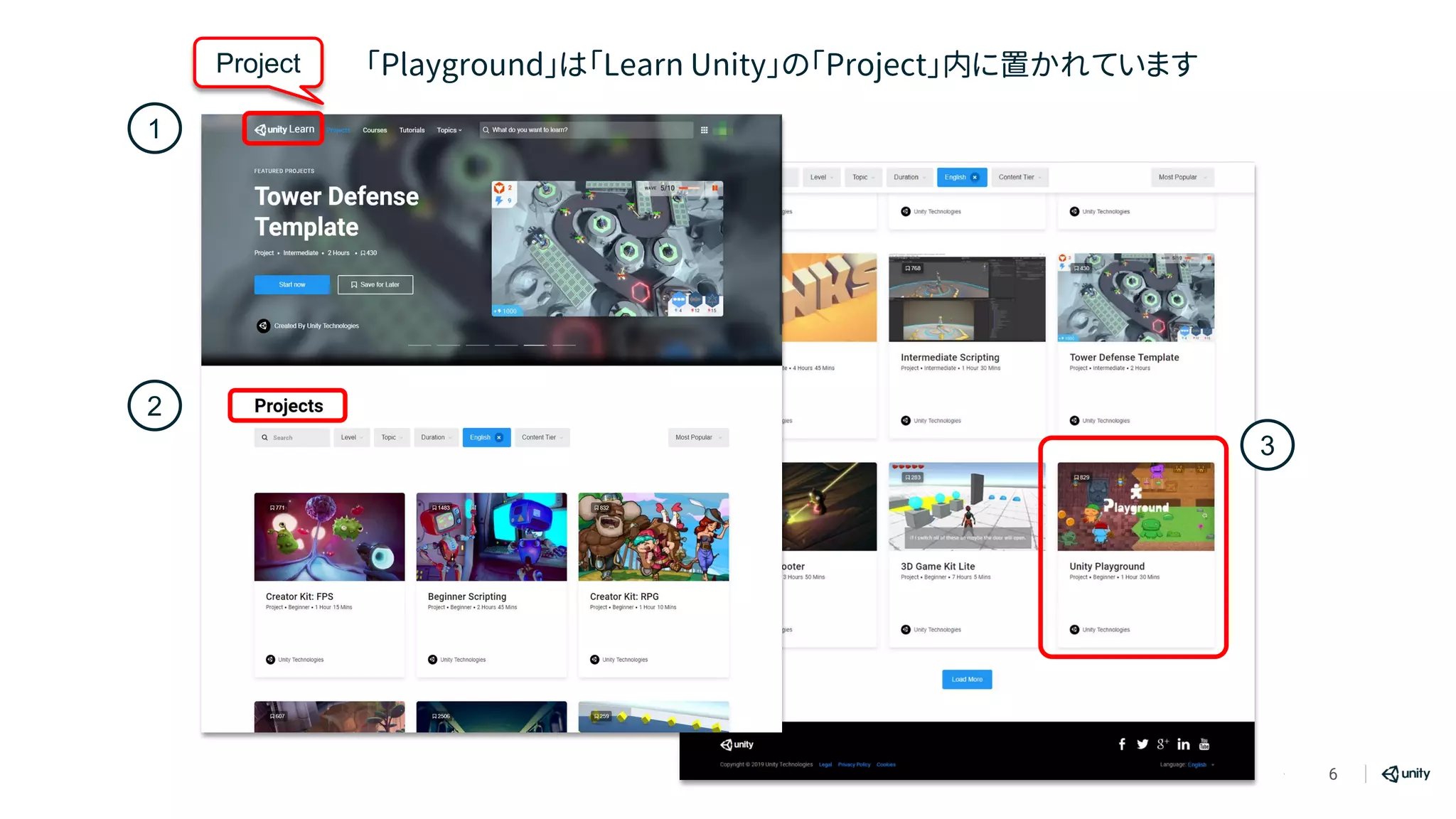Expand the Topics dropdown menu
The image size is (1456, 819).
(449, 130)
